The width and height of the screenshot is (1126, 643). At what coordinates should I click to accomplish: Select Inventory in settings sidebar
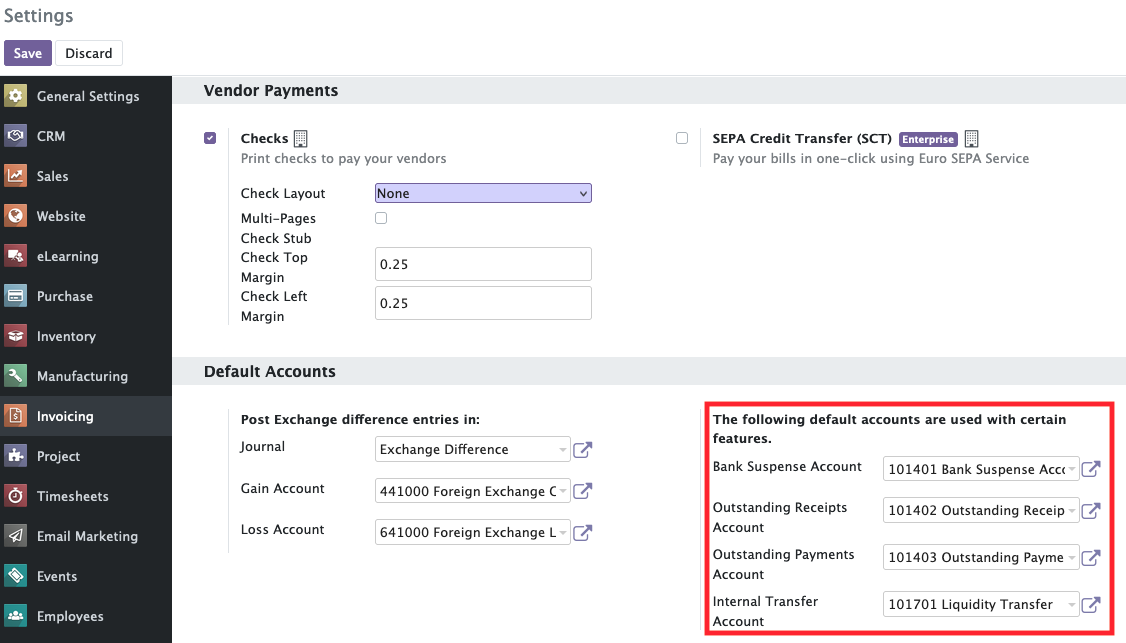click(x=86, y=336)
